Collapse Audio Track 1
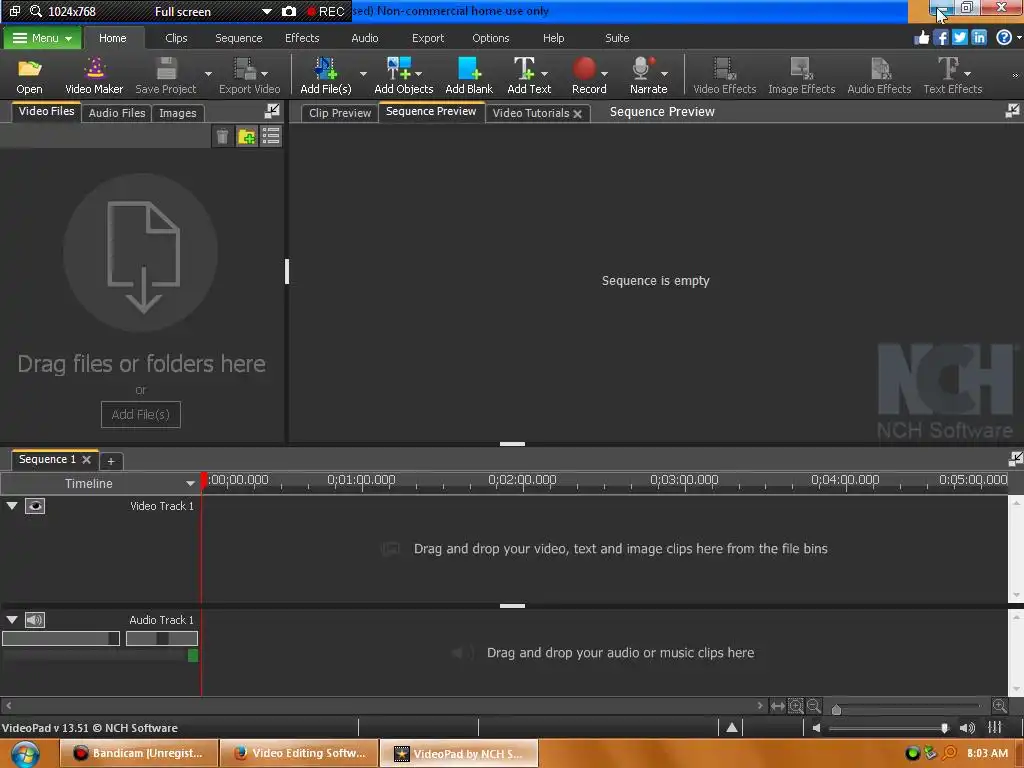Viewport: 1024px width, 768px height. (12, 620)
